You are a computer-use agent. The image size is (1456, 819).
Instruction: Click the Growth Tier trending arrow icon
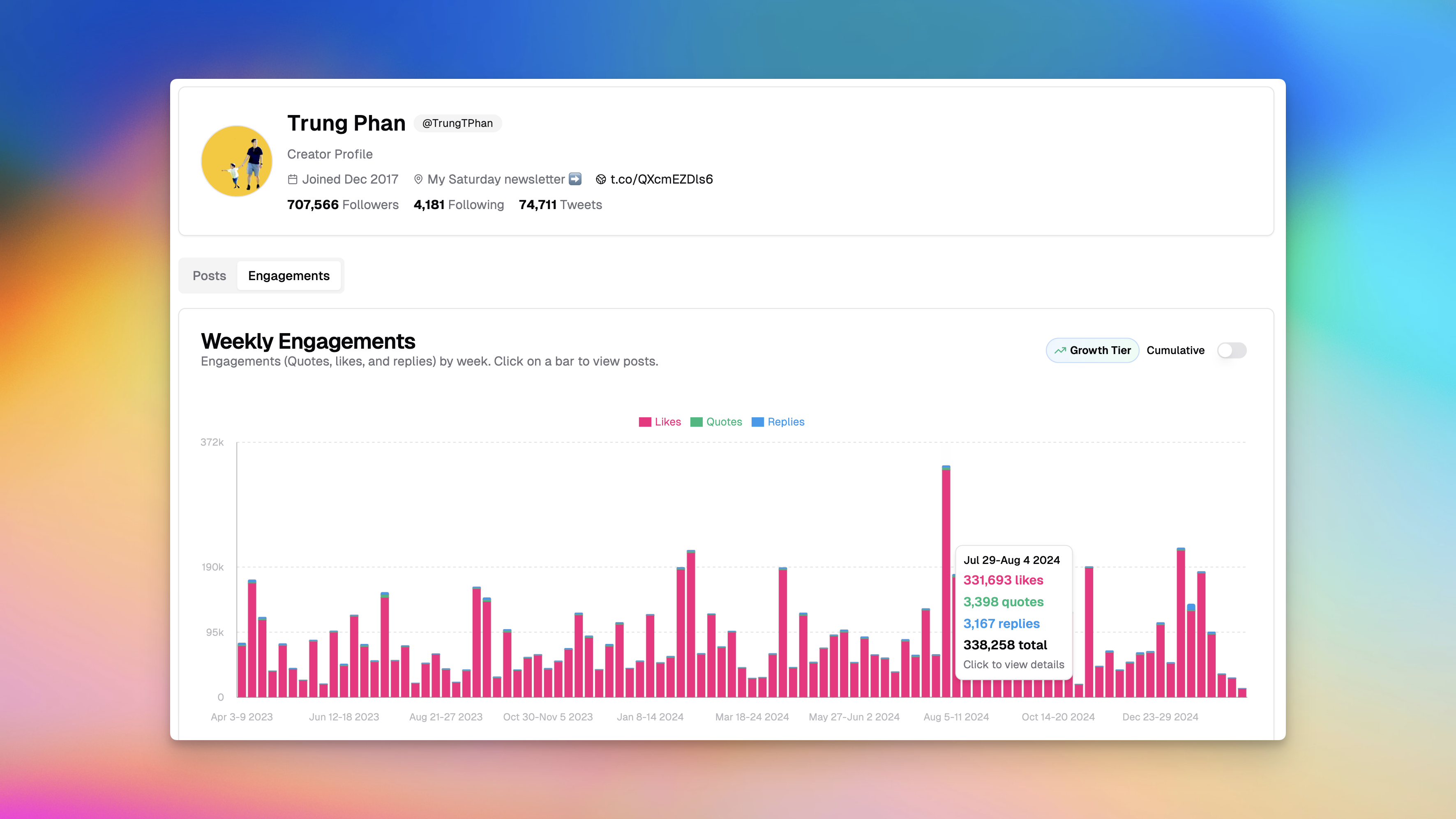pyautogui.click(x=1060, y=350)
